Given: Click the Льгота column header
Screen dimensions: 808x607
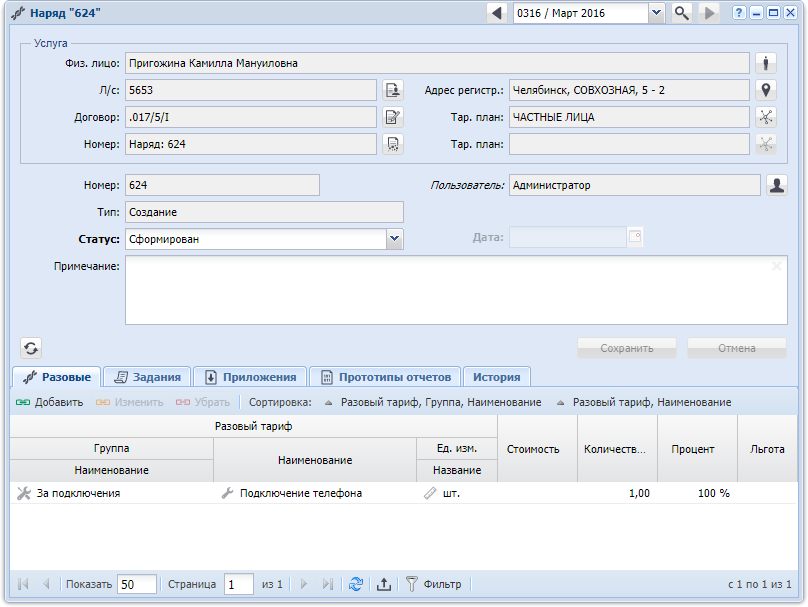Looking at the screenshot, I should [x=767, y=449].
